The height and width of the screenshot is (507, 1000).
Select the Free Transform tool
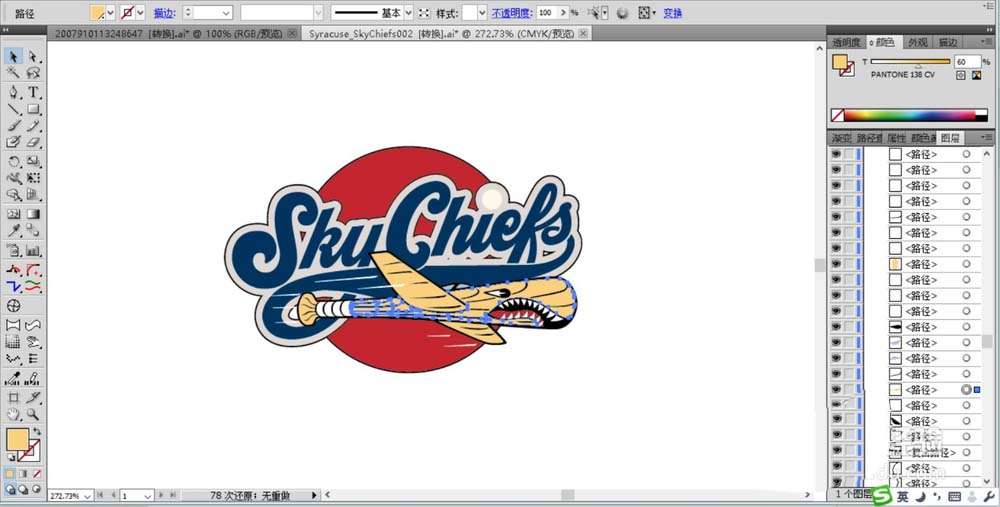(33, 179)
